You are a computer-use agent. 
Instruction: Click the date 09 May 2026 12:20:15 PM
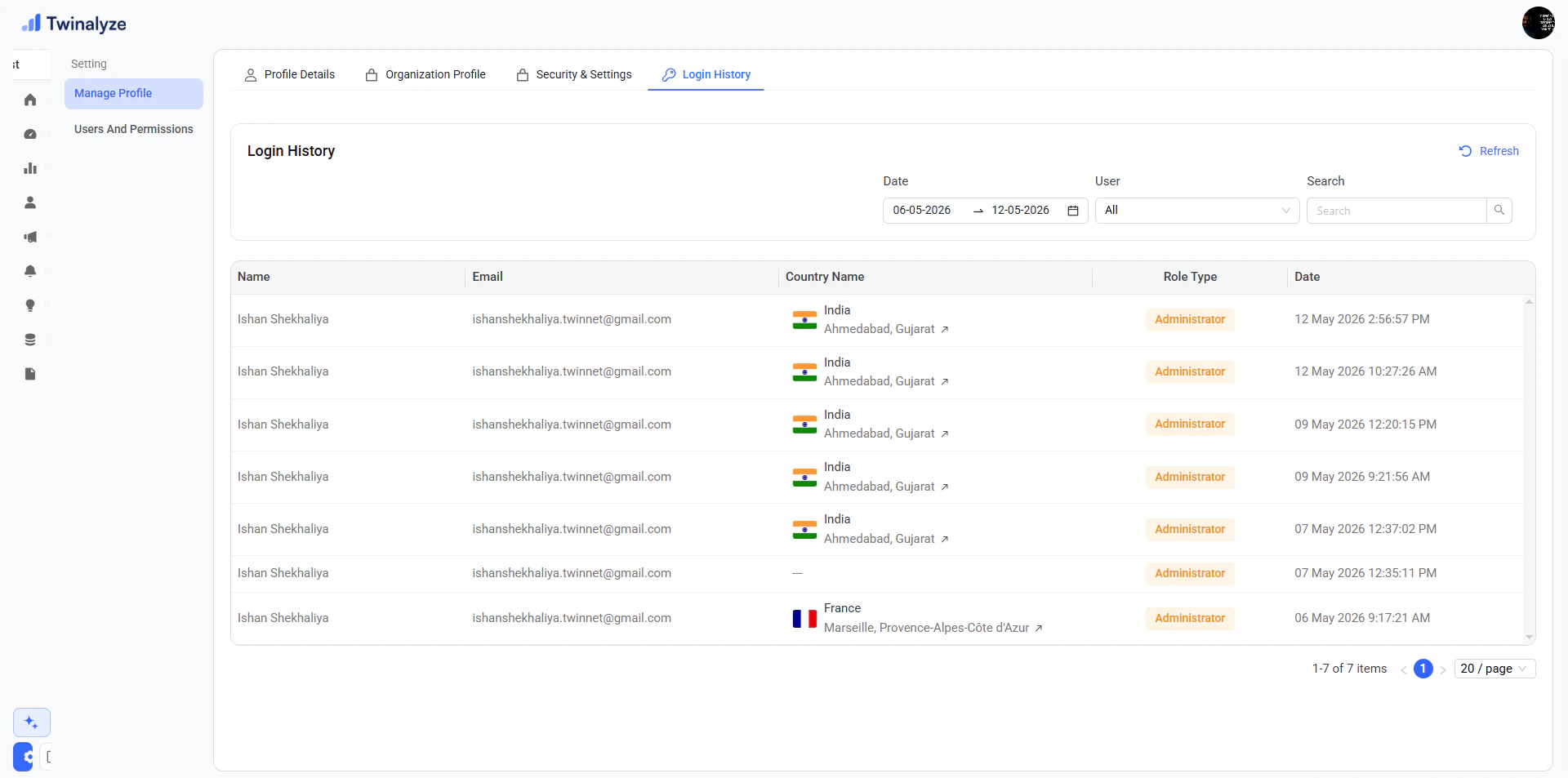coord(1365,425)
